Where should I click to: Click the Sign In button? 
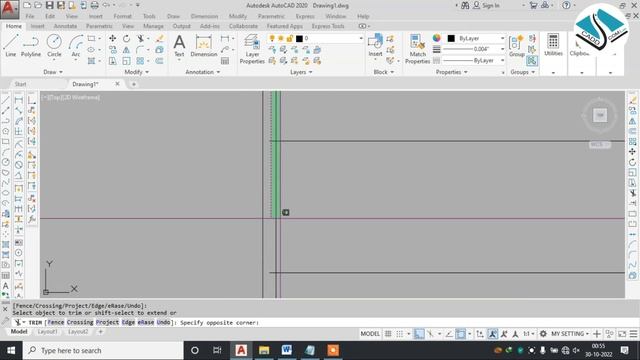[486, 5]
